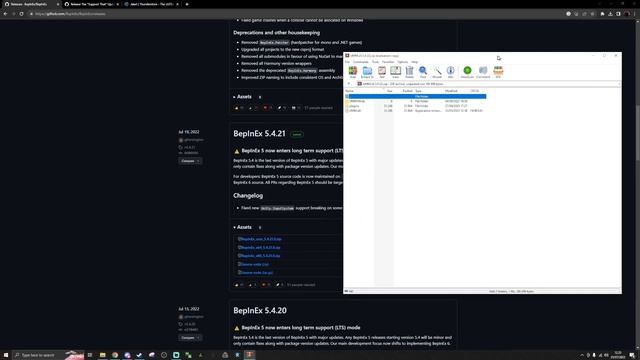Click the View icon in WinRAR toolbar
640x360 pixels.
pyautogui.click(x=396, y=72)
